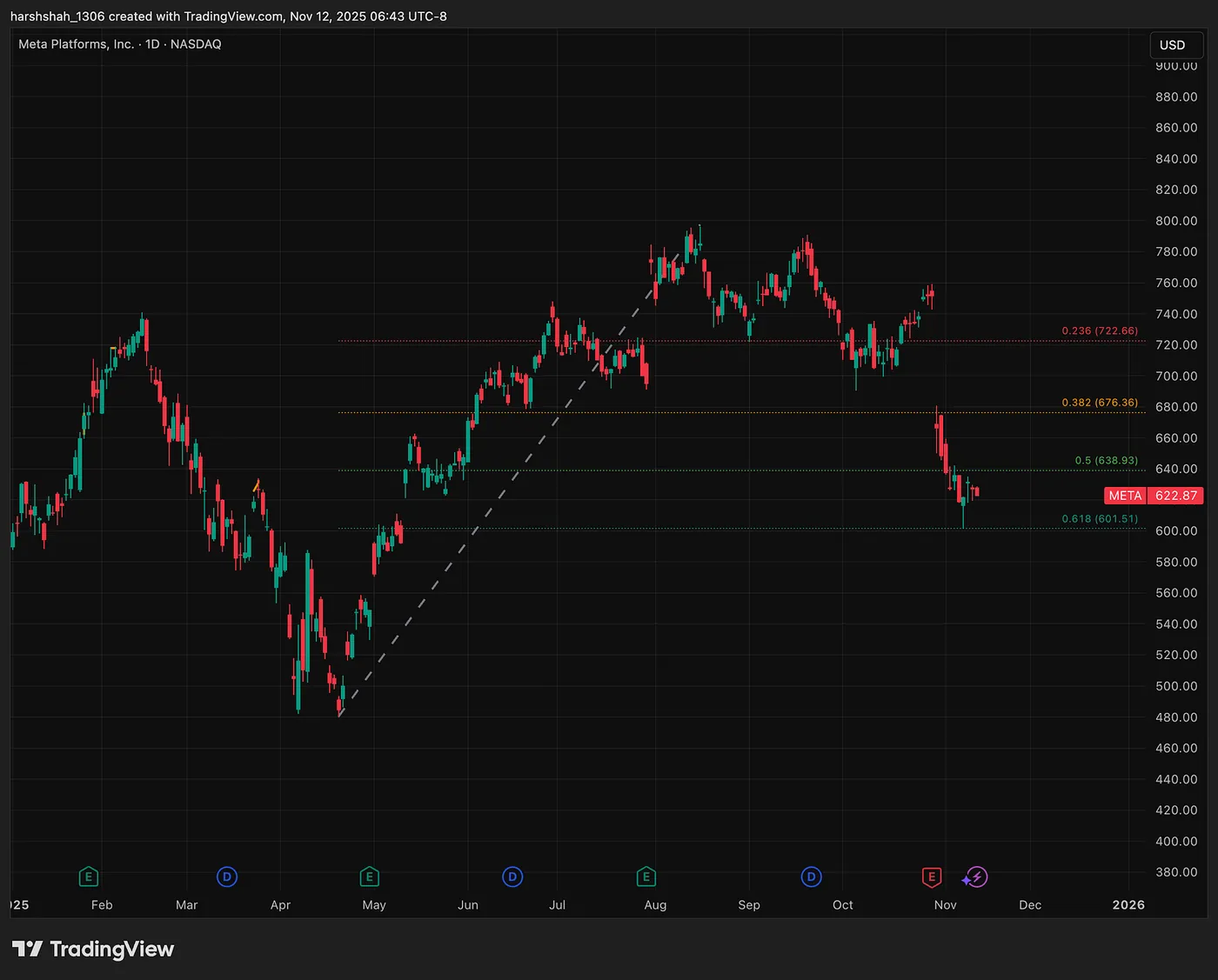Click the Sep label on the time axis

[x=749, y=905]
